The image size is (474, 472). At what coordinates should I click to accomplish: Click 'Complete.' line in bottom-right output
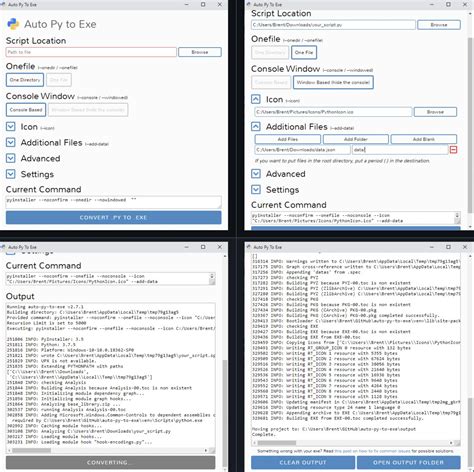click(x=264, y=434)
